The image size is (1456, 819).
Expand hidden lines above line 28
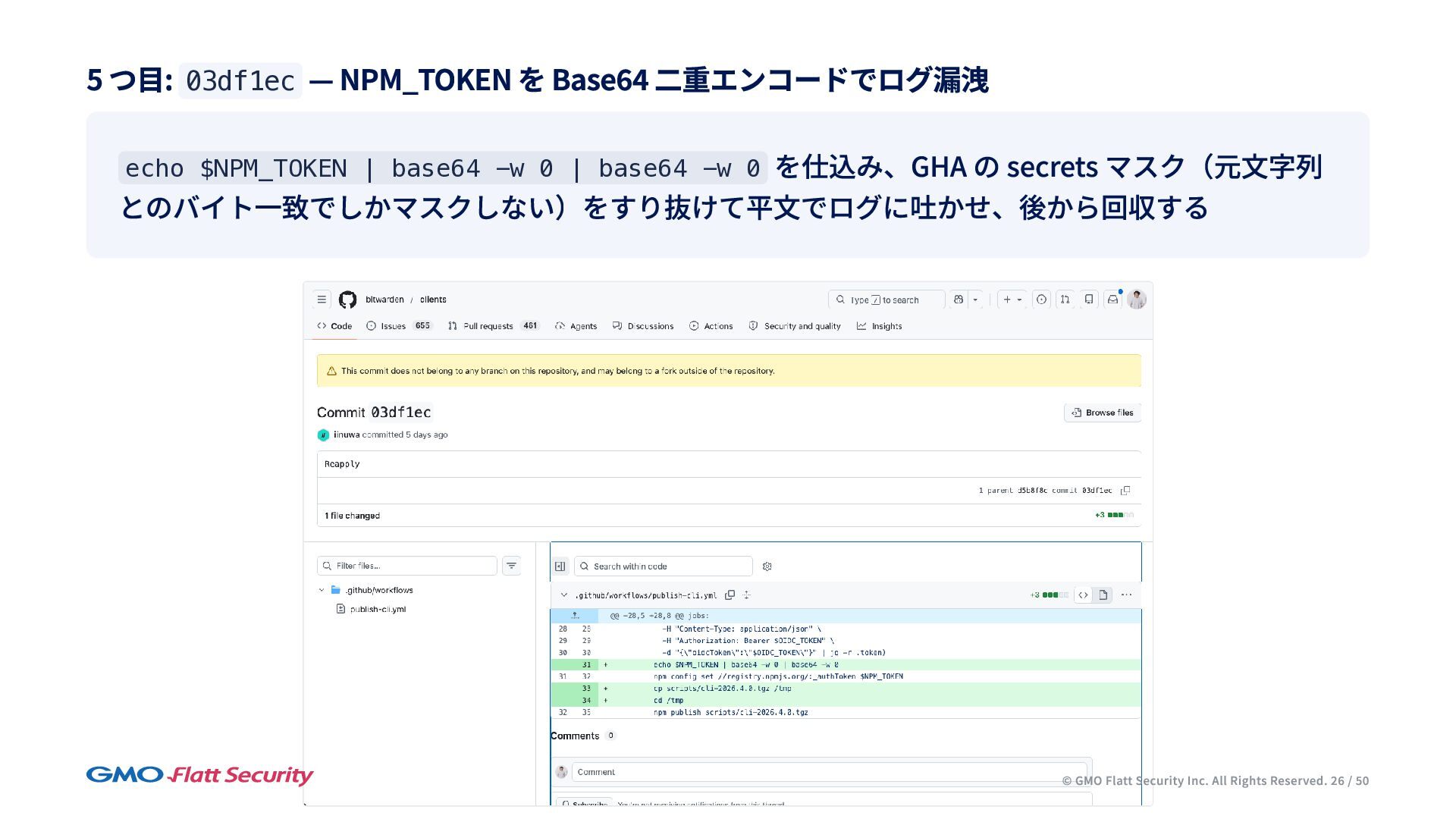[575, 616]
